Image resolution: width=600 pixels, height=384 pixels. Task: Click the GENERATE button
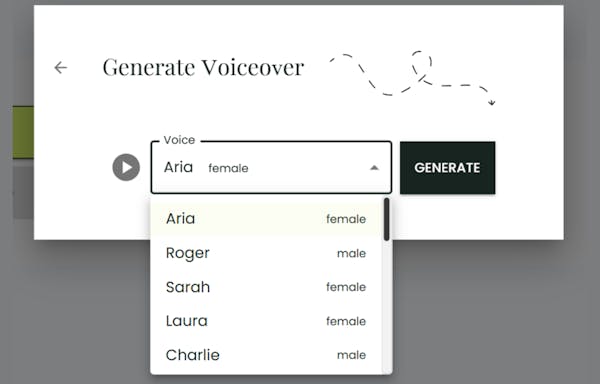pyautogui.click(x=447, y=168)
